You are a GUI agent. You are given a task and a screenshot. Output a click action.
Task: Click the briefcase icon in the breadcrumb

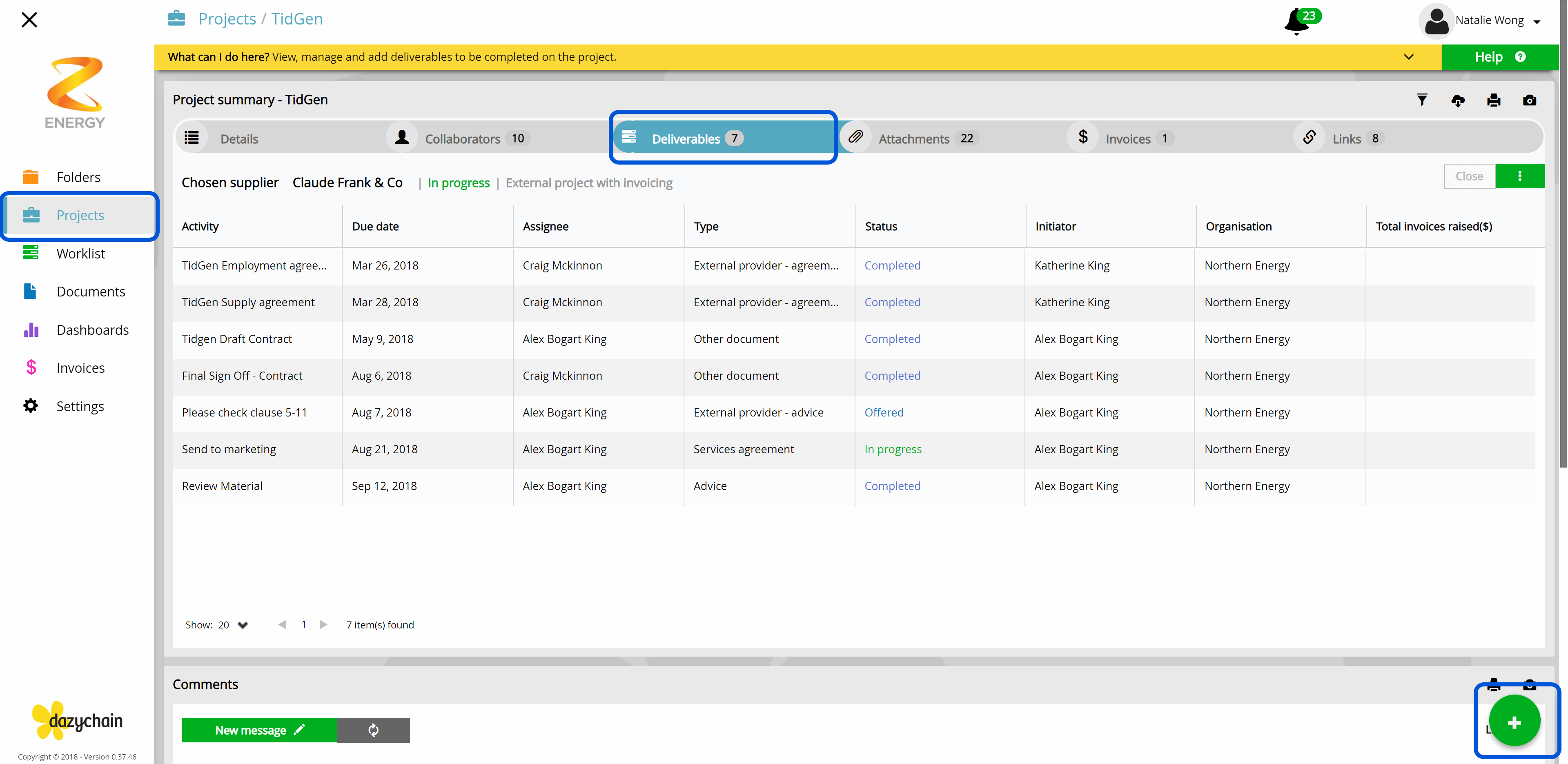(176, 18)
